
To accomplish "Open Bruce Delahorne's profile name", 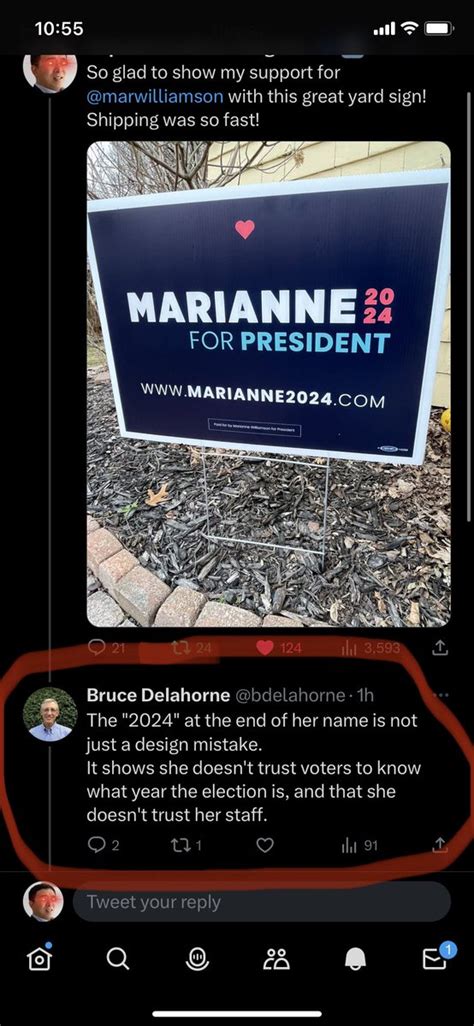I will point(158,695).
